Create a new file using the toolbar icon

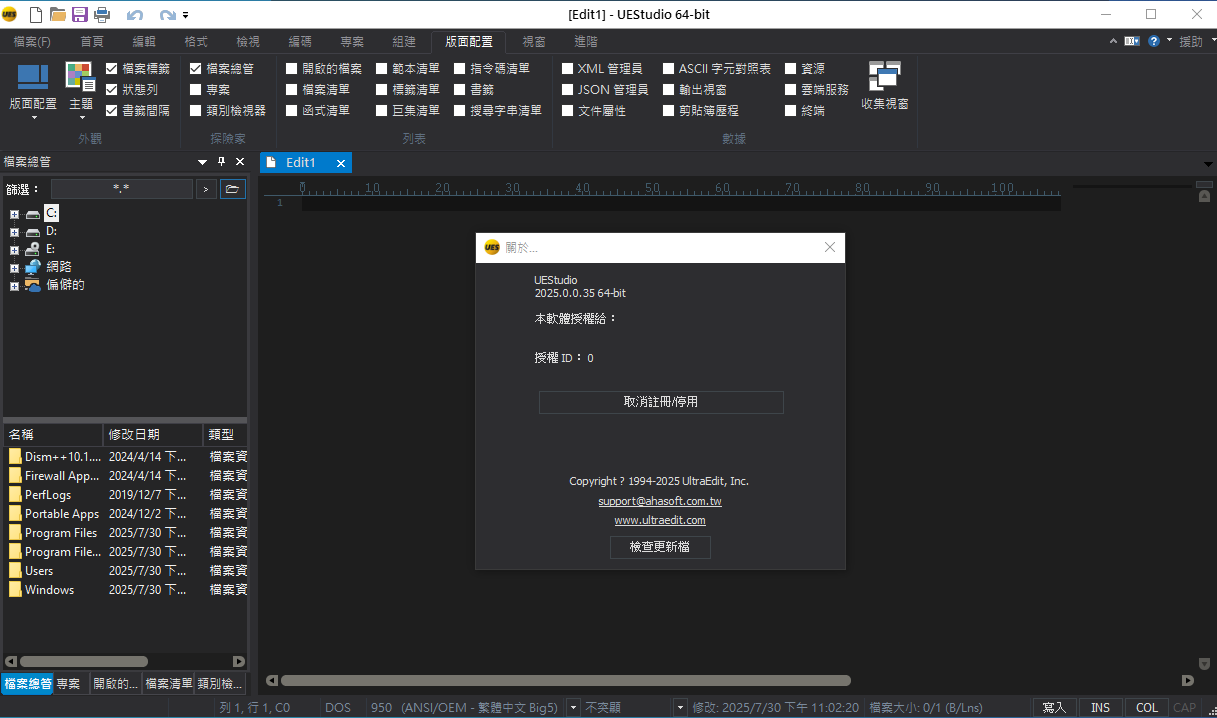[37, 14]
